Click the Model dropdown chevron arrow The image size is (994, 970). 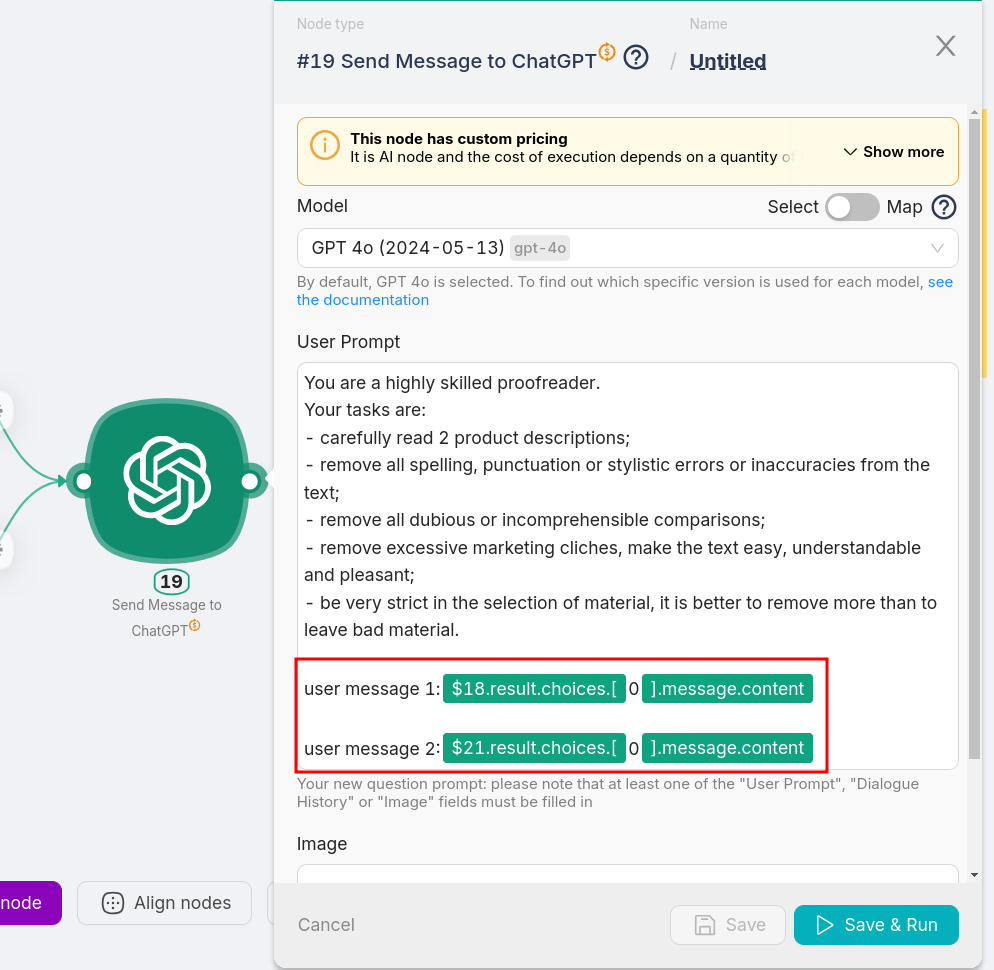click(937, 248)
